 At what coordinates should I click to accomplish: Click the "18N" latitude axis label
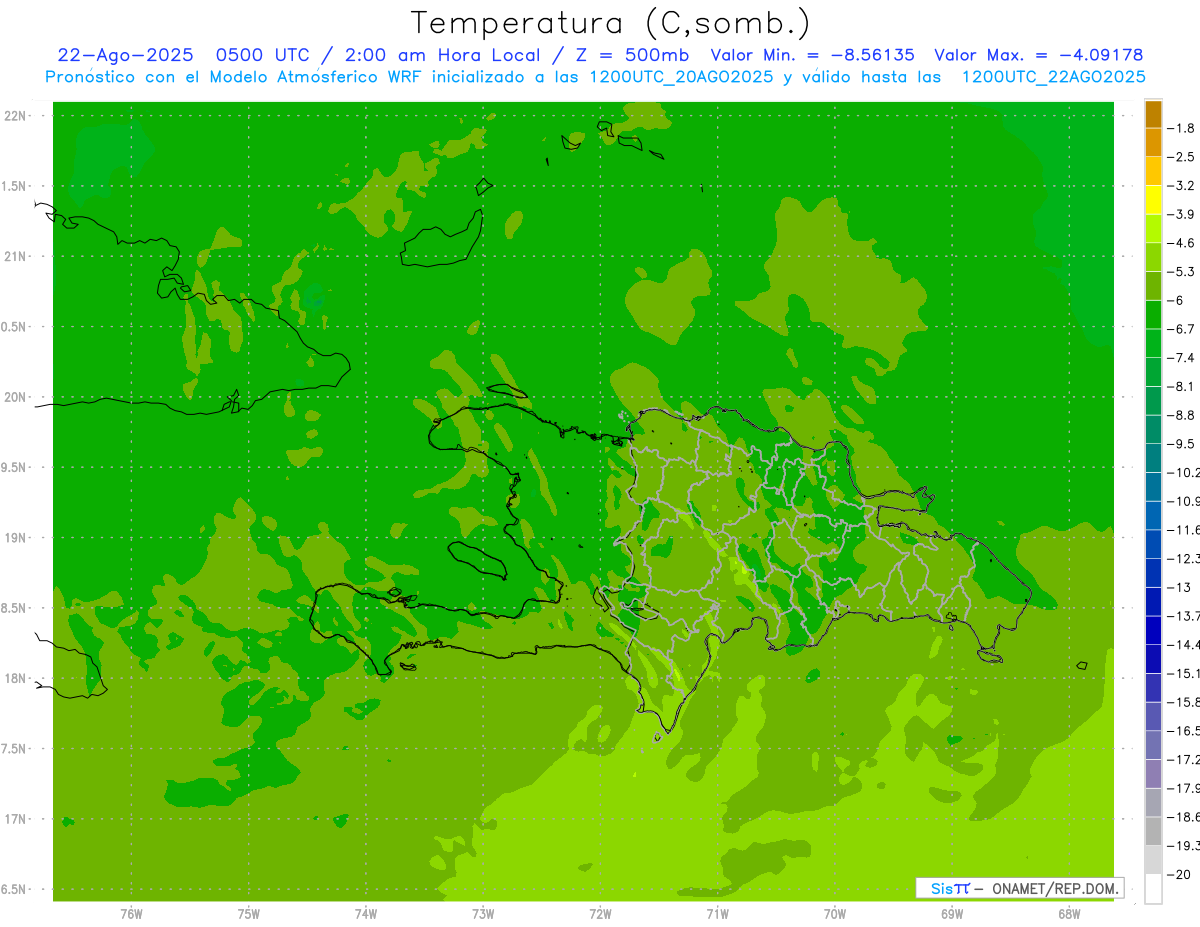[x=16, y=678]
